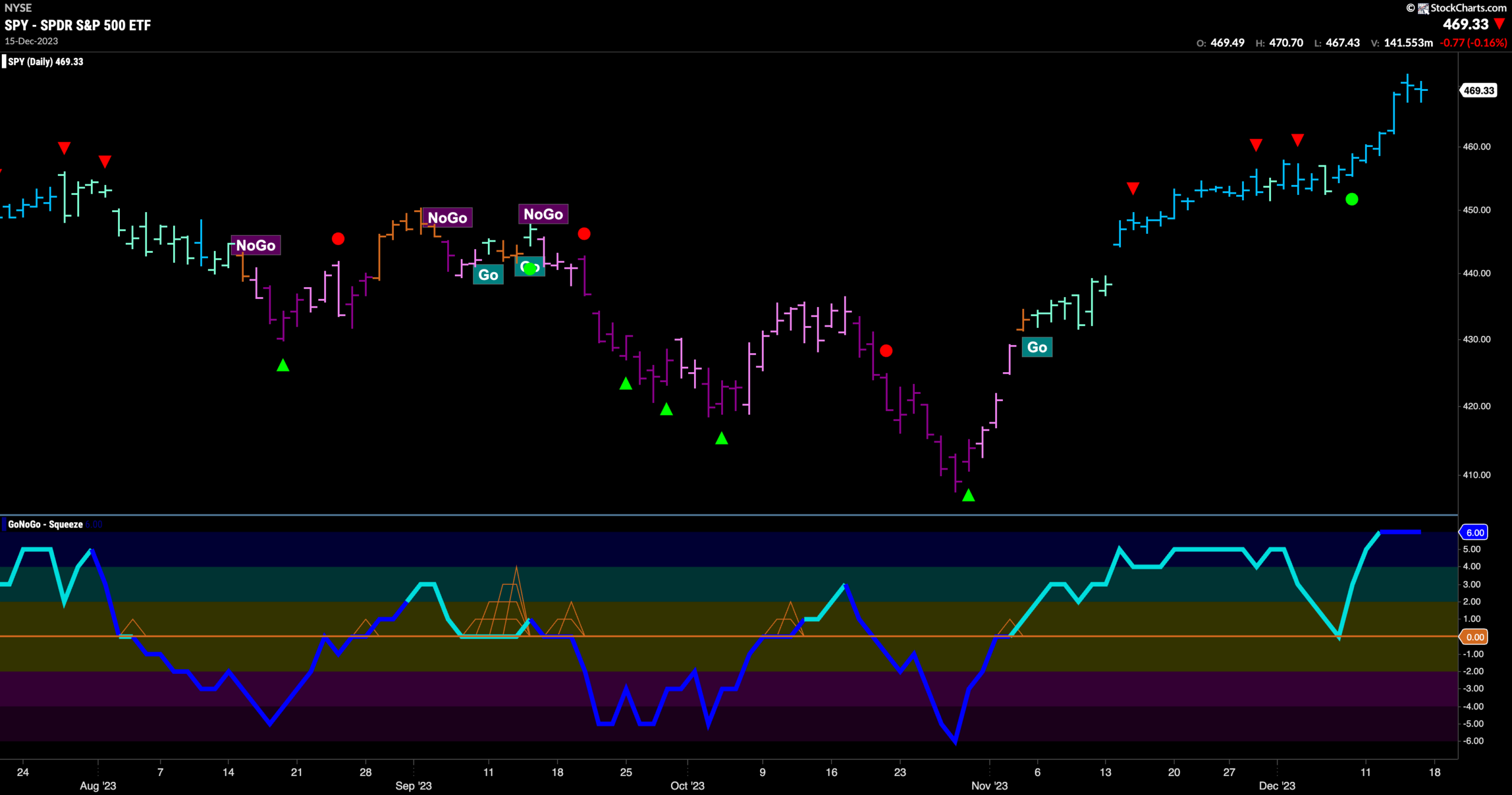Click the GoNoGo - Squeeze indicator label
Image resolution: width=1512 pixels, height=795 pixels.
tap(45, 524)
